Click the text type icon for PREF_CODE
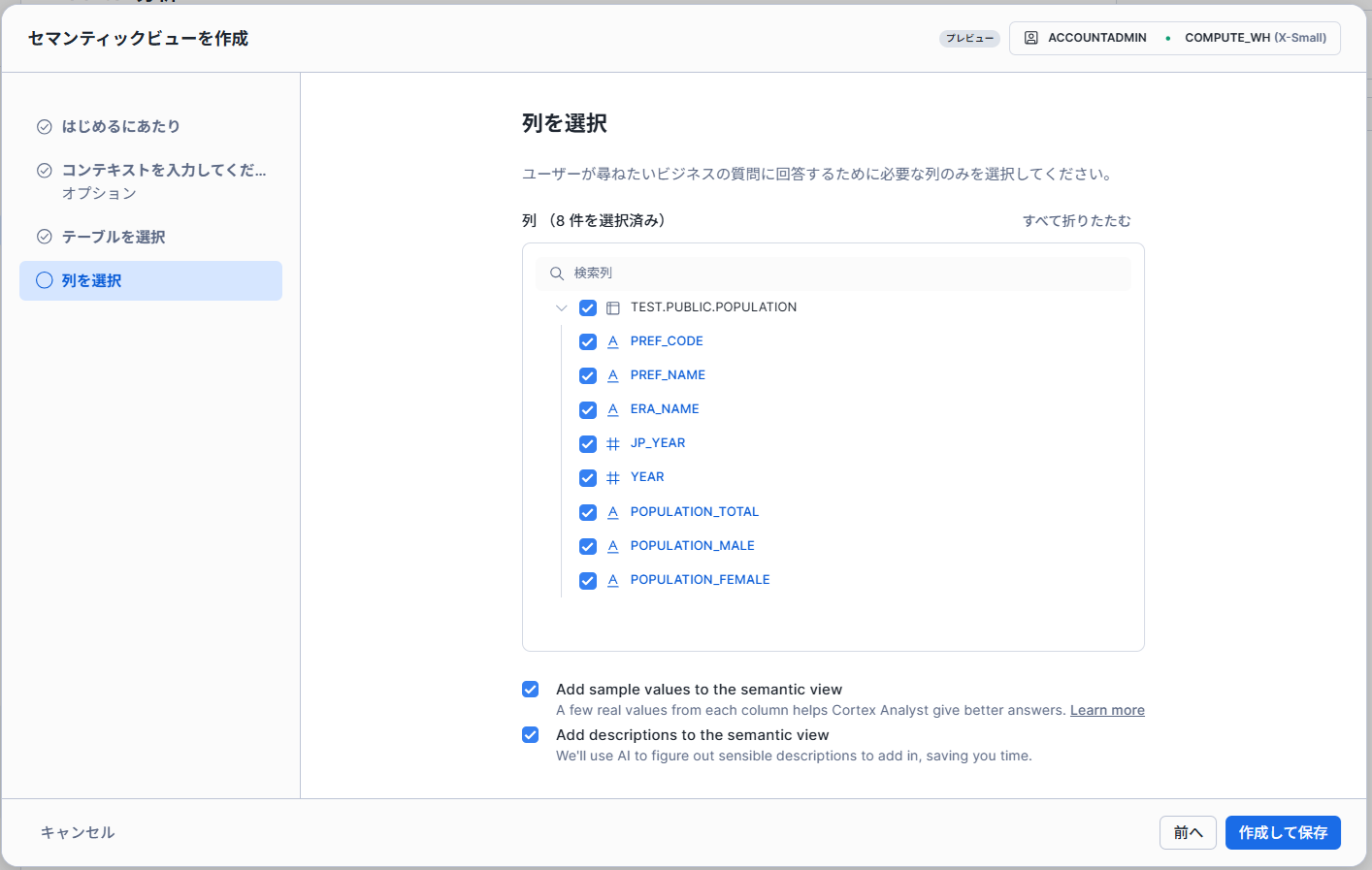Screen dimensions: 1372x870 [613, 341]
